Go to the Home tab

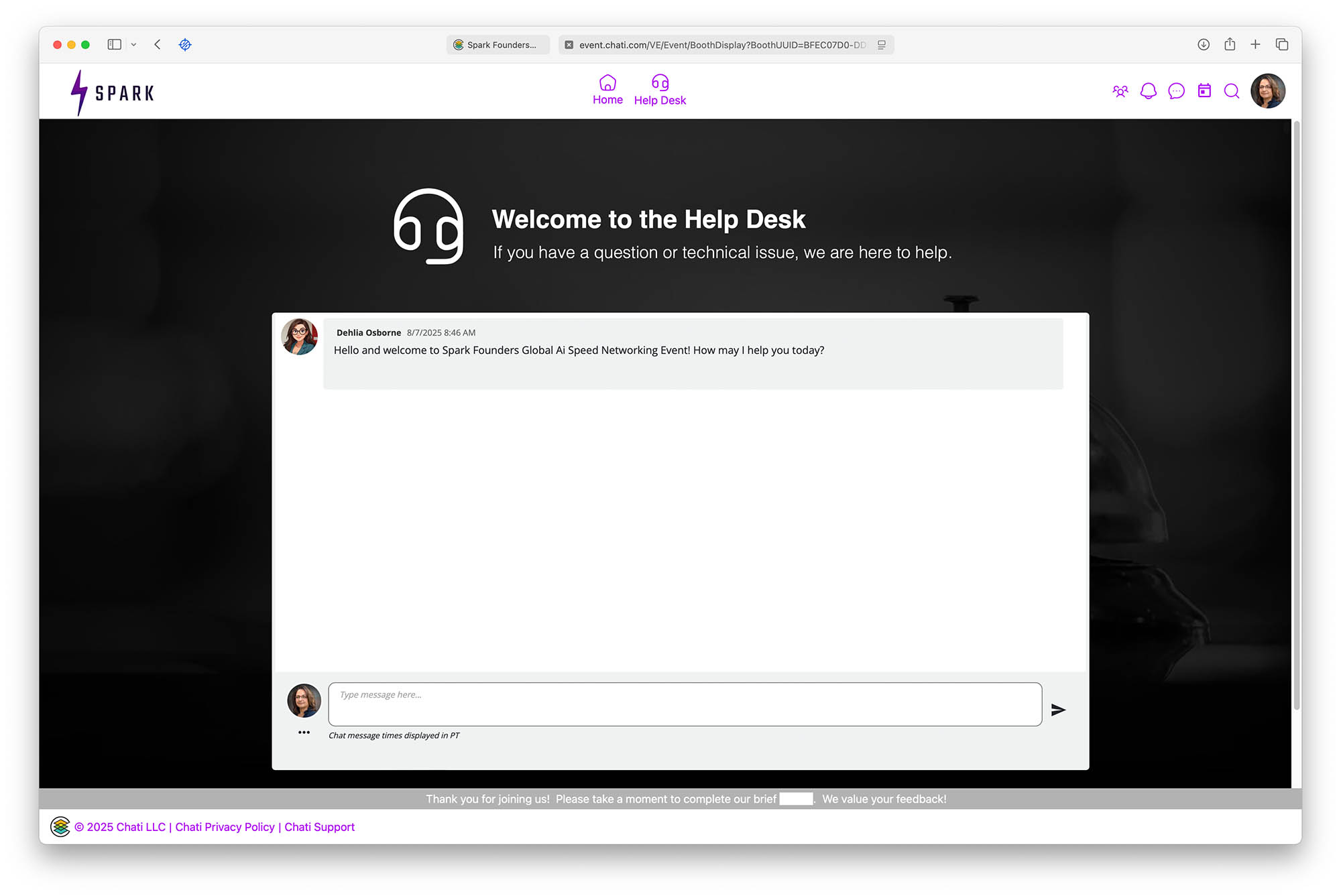coord(607,90)
